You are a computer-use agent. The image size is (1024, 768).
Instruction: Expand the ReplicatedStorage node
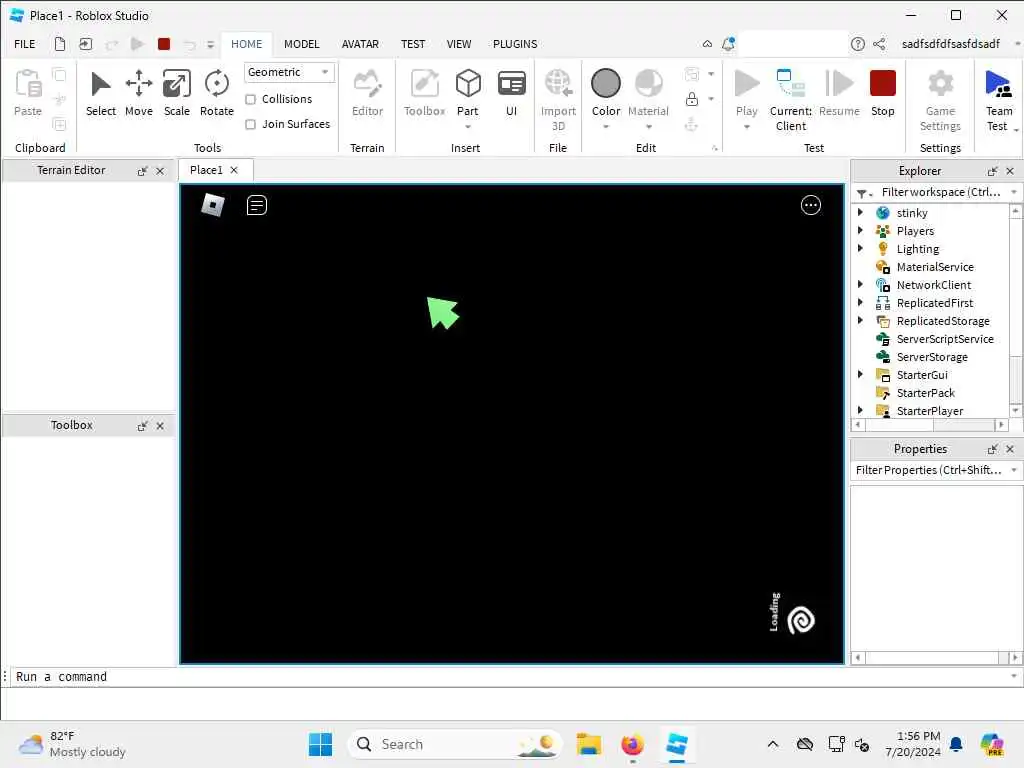click(x=861, y=321)
